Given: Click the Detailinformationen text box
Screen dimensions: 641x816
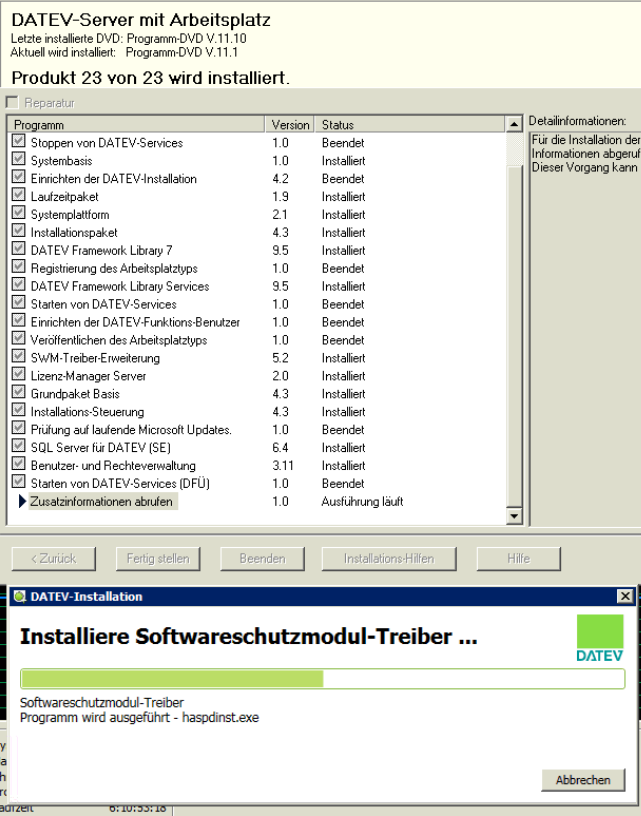Looking at the screenshot, I should (585, 328).
